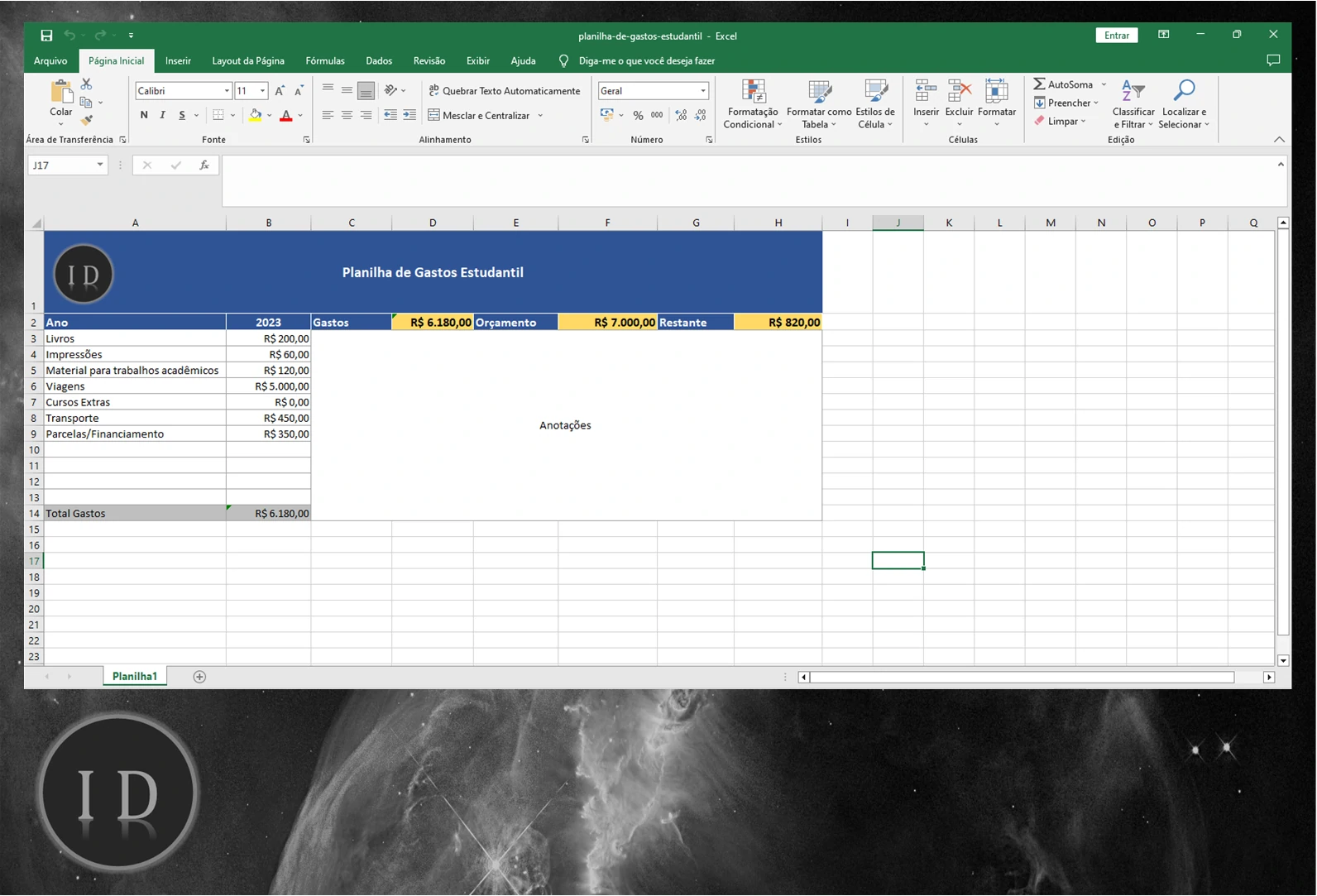1317x896 pixels.
Task: Click the percent style icon
Action: pos(638,116)
